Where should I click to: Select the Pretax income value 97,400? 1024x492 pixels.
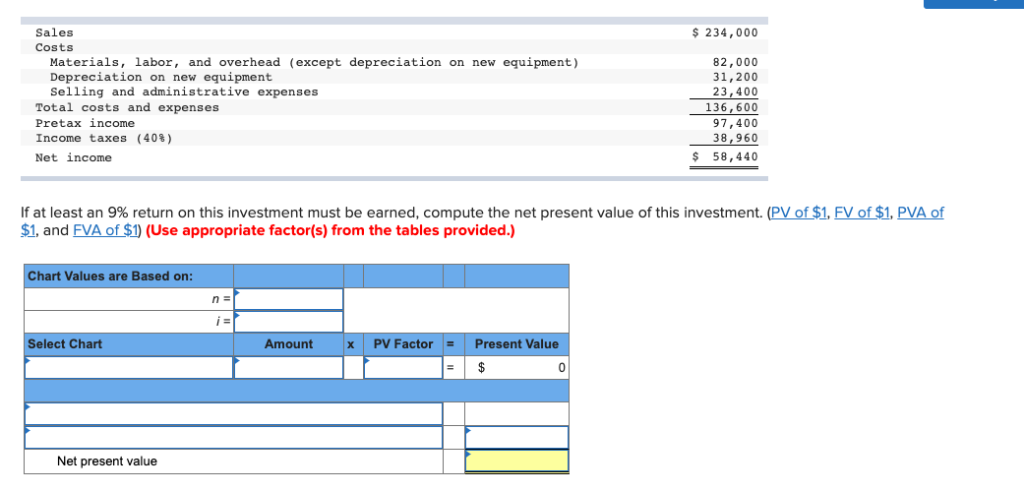pyautogui.click(x=735, y=123)
